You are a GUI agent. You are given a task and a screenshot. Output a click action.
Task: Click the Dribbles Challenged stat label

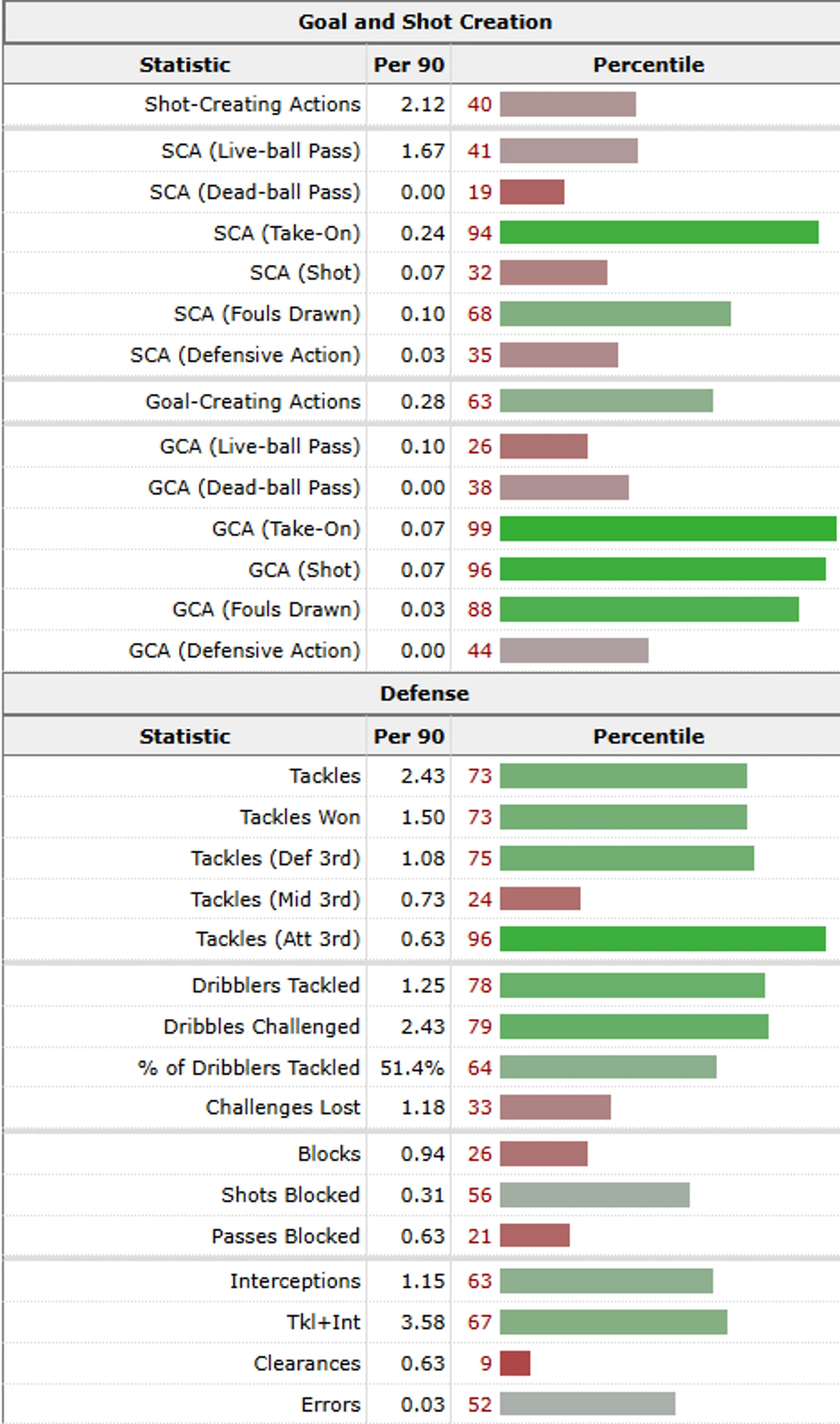tap(261, 1026)
